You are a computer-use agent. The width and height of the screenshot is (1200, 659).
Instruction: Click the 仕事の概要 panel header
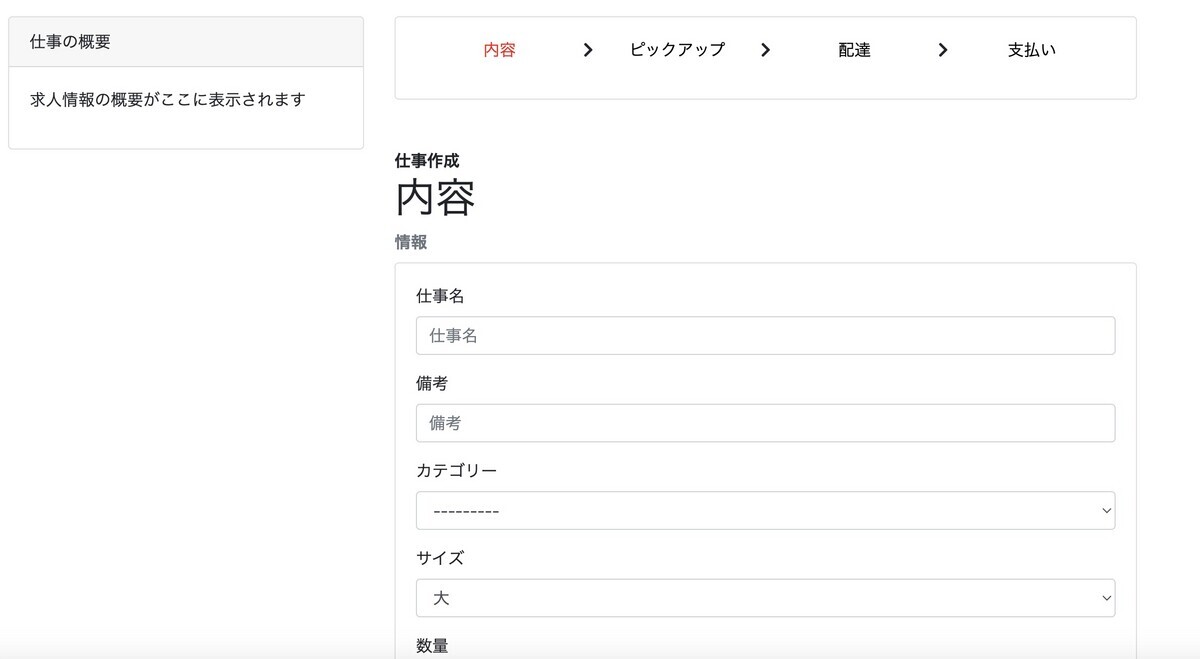[186, 42]
